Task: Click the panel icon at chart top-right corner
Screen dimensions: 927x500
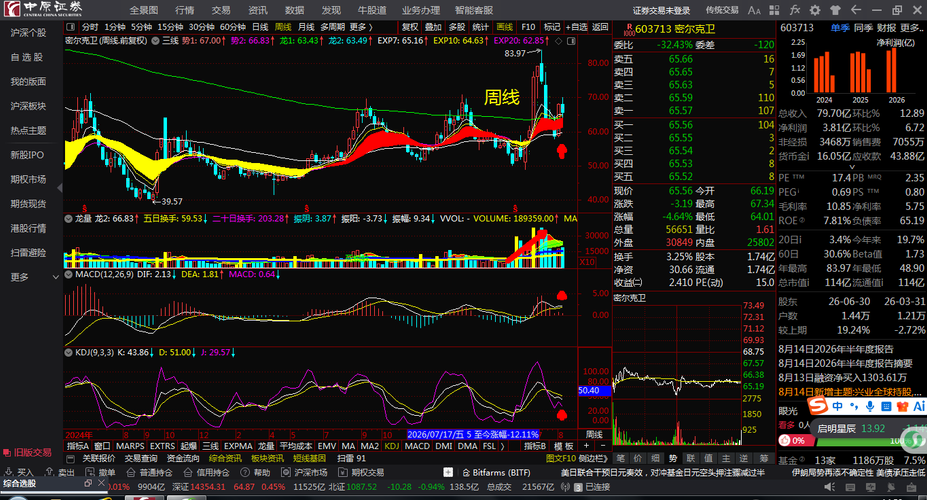Action: pos(571,41)
